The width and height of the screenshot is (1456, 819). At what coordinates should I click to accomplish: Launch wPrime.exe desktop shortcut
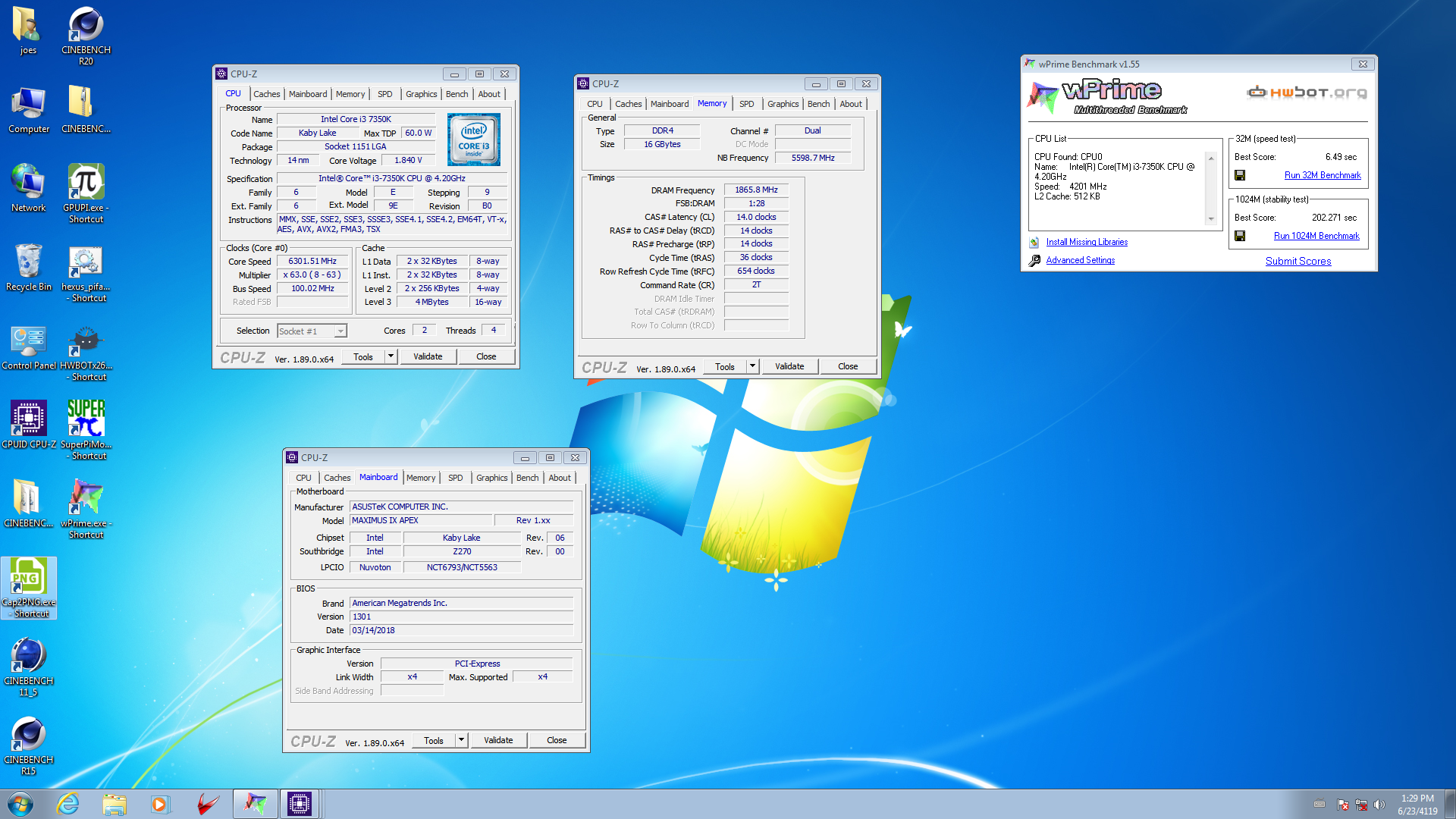(x=86, y=509)
